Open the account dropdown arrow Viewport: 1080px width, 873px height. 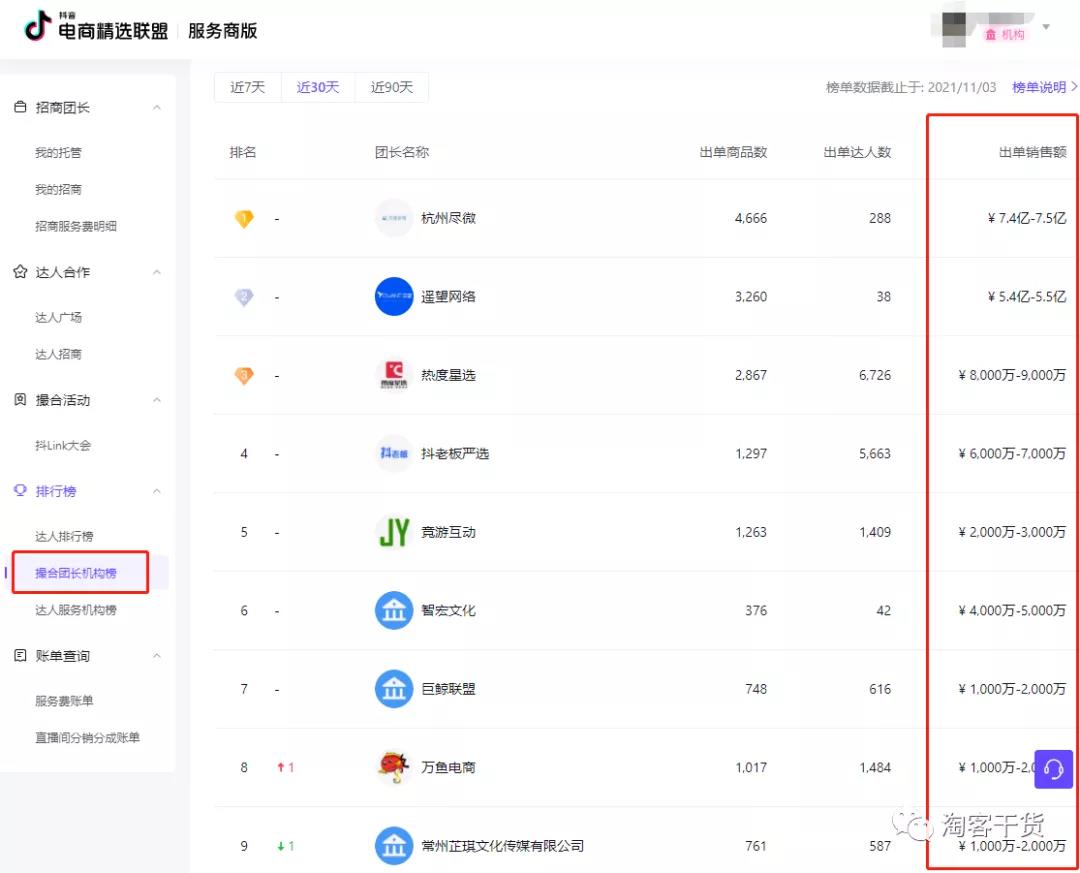[1046, 27]
